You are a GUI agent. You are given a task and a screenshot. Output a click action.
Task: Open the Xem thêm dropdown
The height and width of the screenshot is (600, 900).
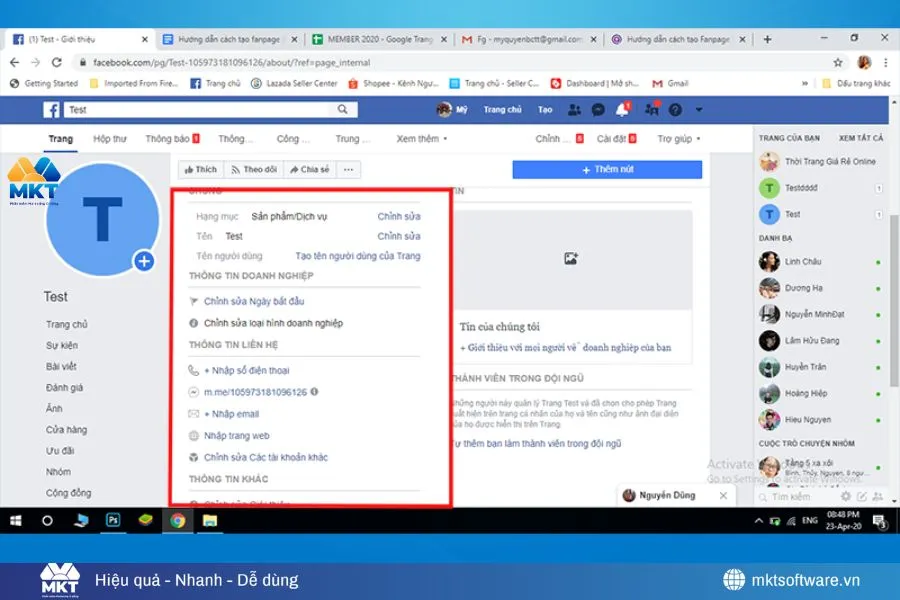pos(420,139)
